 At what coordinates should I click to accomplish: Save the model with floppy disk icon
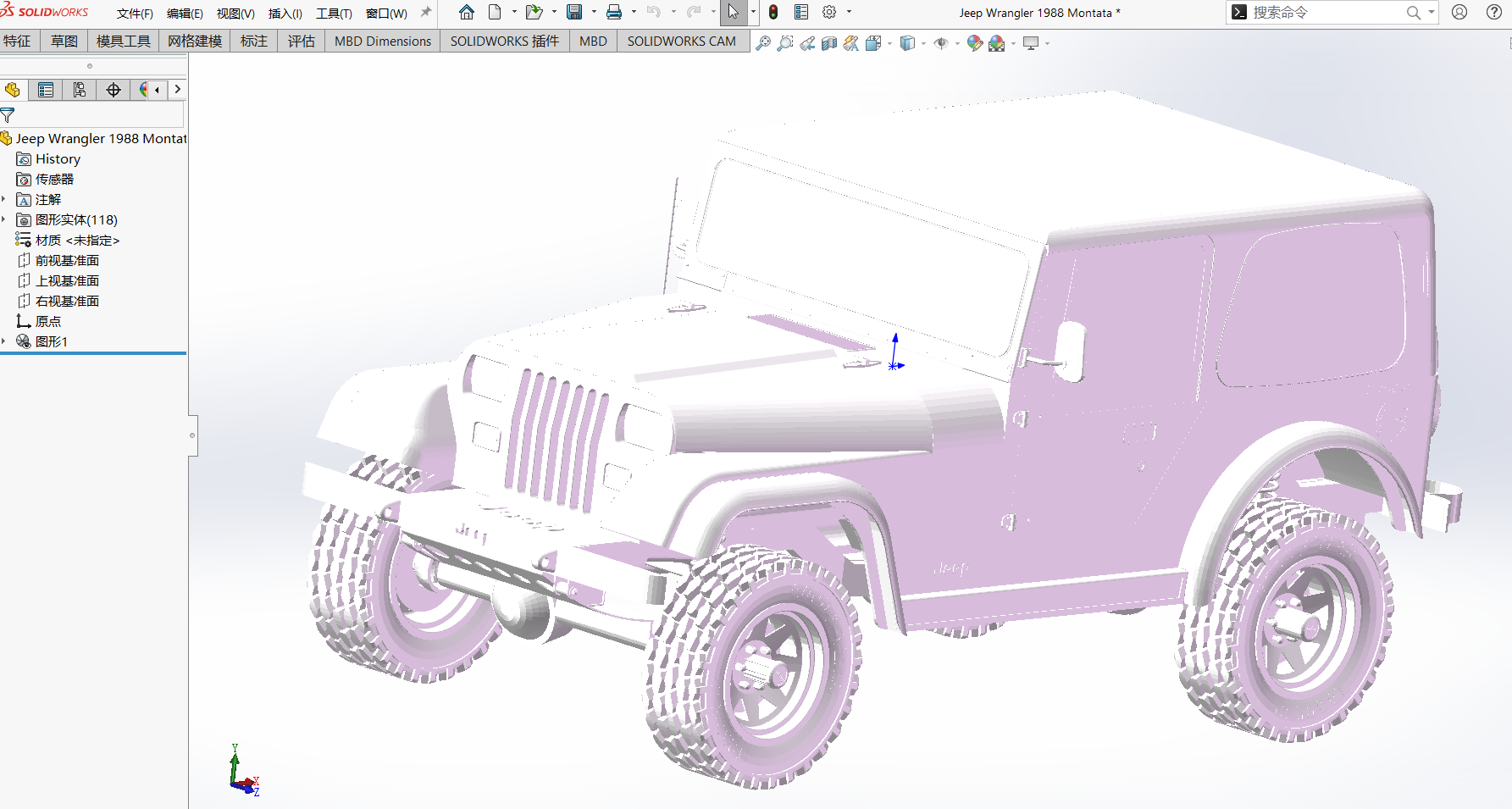(574, 12)
